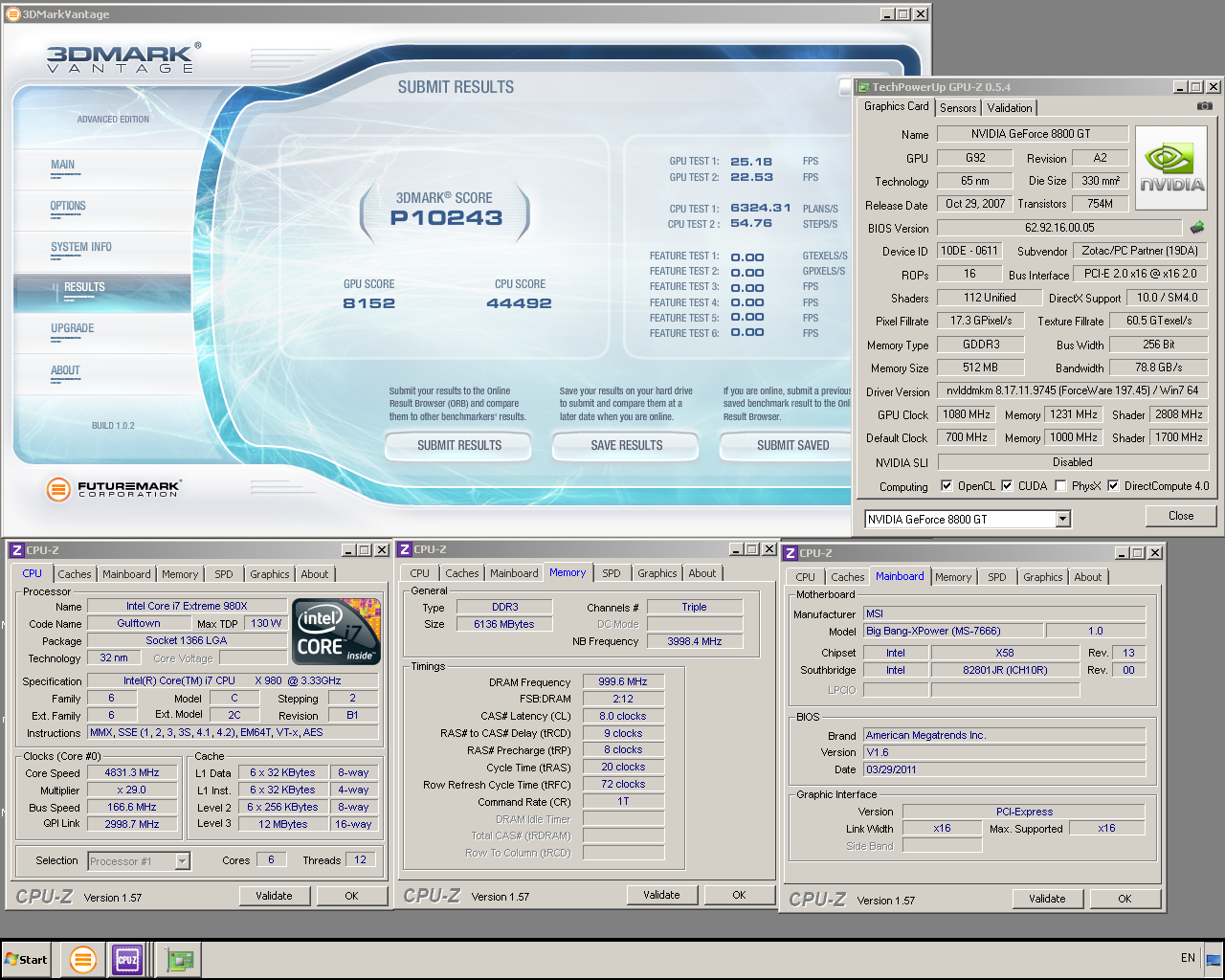Toggle the CUDA checkbox
1225x980 pixels.
[1007, 486]
